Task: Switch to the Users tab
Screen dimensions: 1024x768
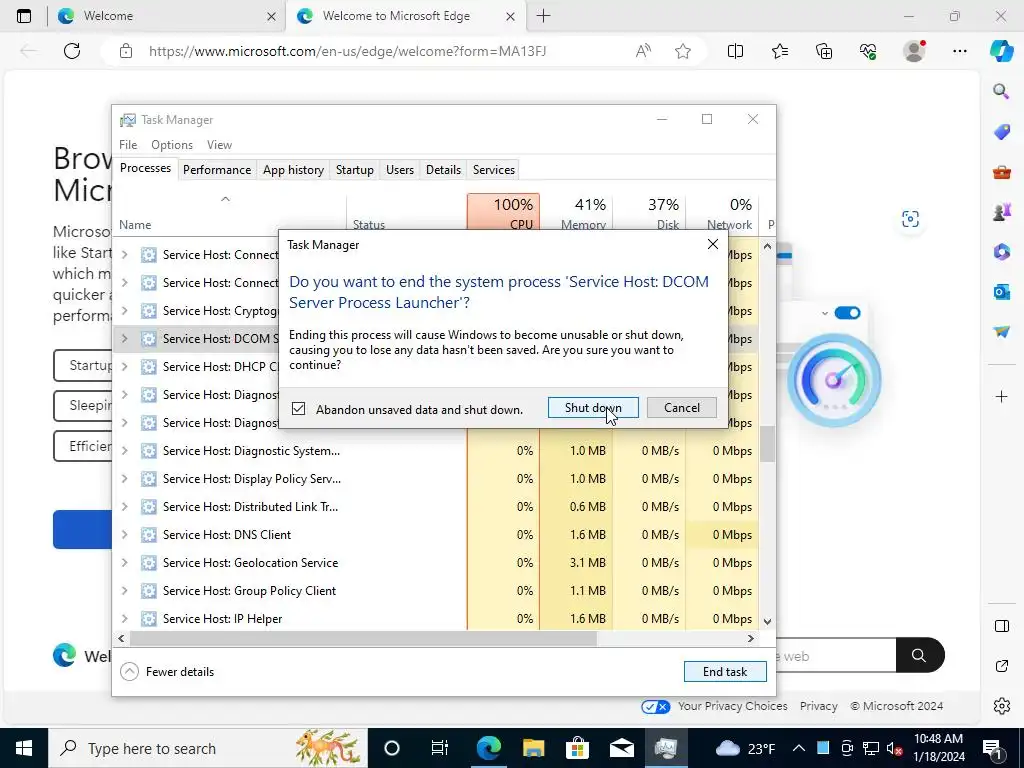Action: [400, 170]
